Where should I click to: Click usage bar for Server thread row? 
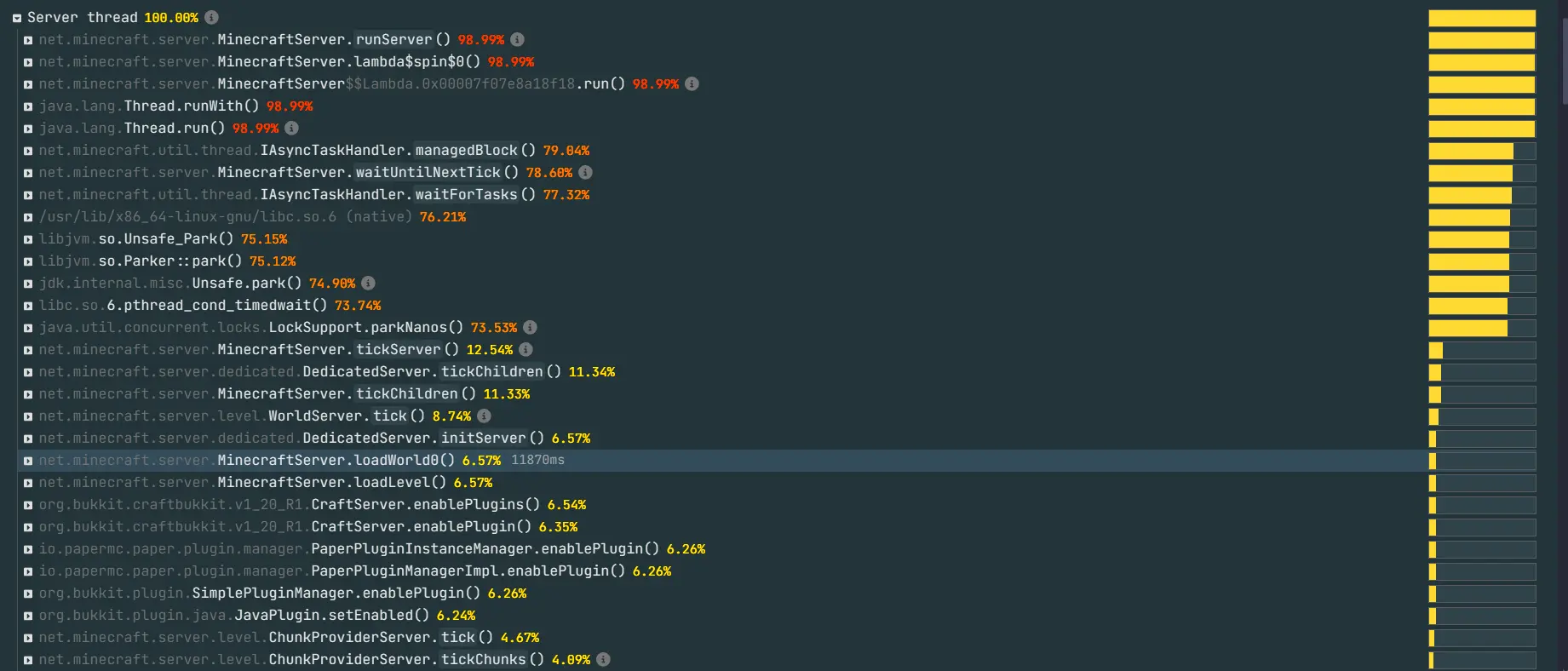point(1482,18)
